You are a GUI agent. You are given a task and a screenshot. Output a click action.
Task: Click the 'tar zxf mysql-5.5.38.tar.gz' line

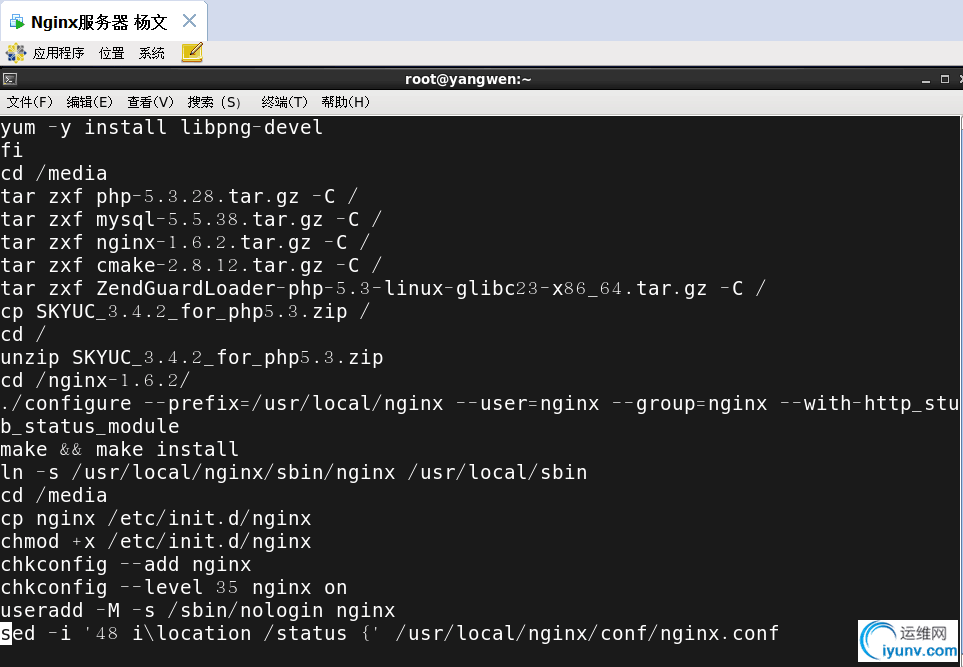coord(191,220)
